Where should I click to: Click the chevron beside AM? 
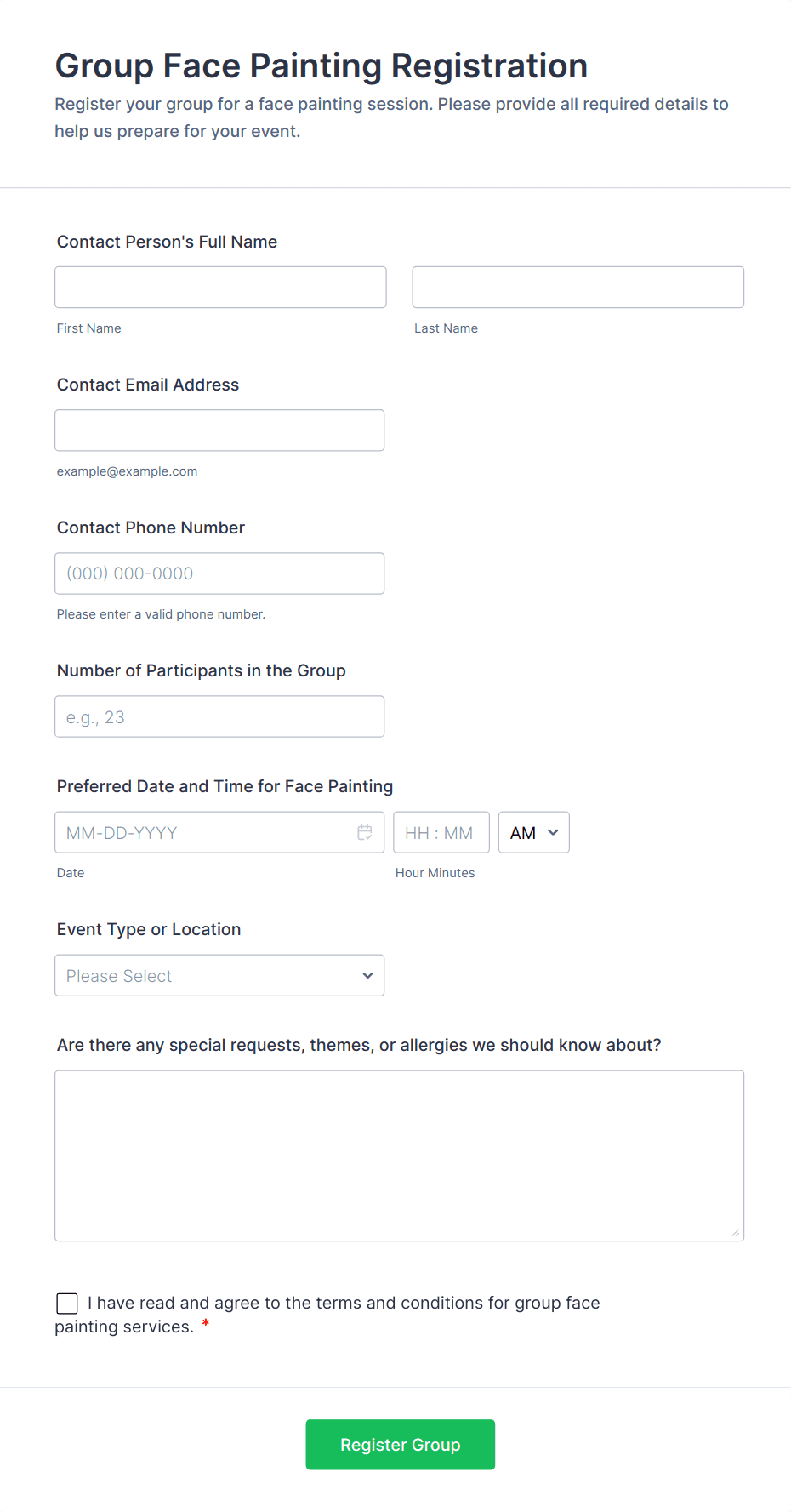point(553,832)
